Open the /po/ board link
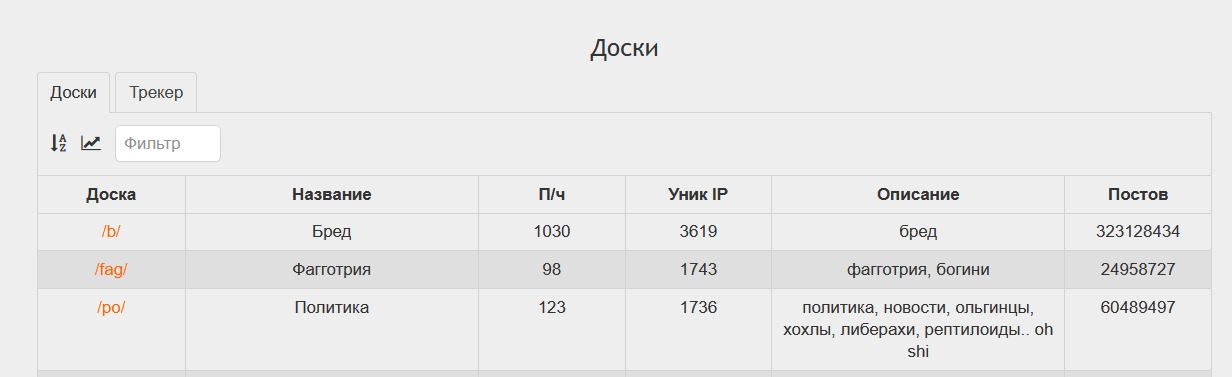 (111, 307)
